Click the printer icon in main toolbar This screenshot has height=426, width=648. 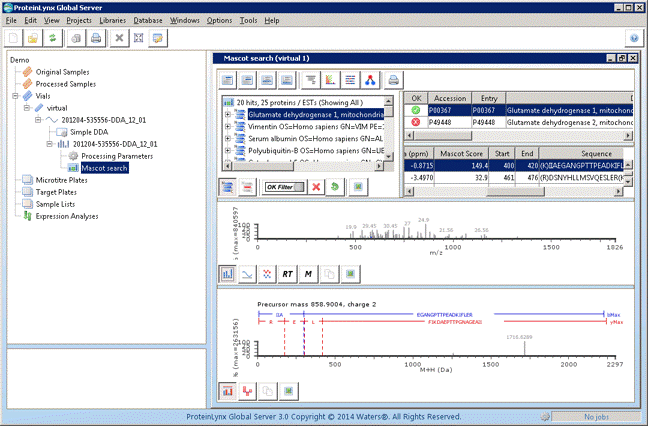tap(96, 38)
